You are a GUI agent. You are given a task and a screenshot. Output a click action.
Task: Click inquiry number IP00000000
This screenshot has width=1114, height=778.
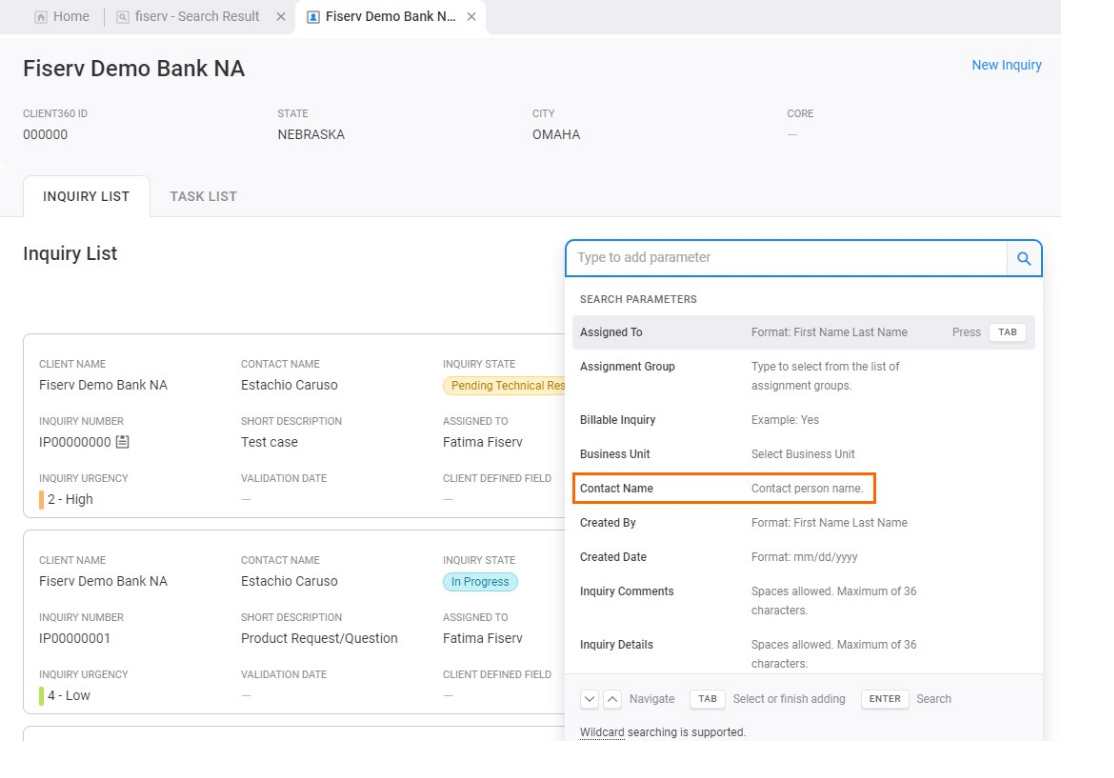click(75, 442)
